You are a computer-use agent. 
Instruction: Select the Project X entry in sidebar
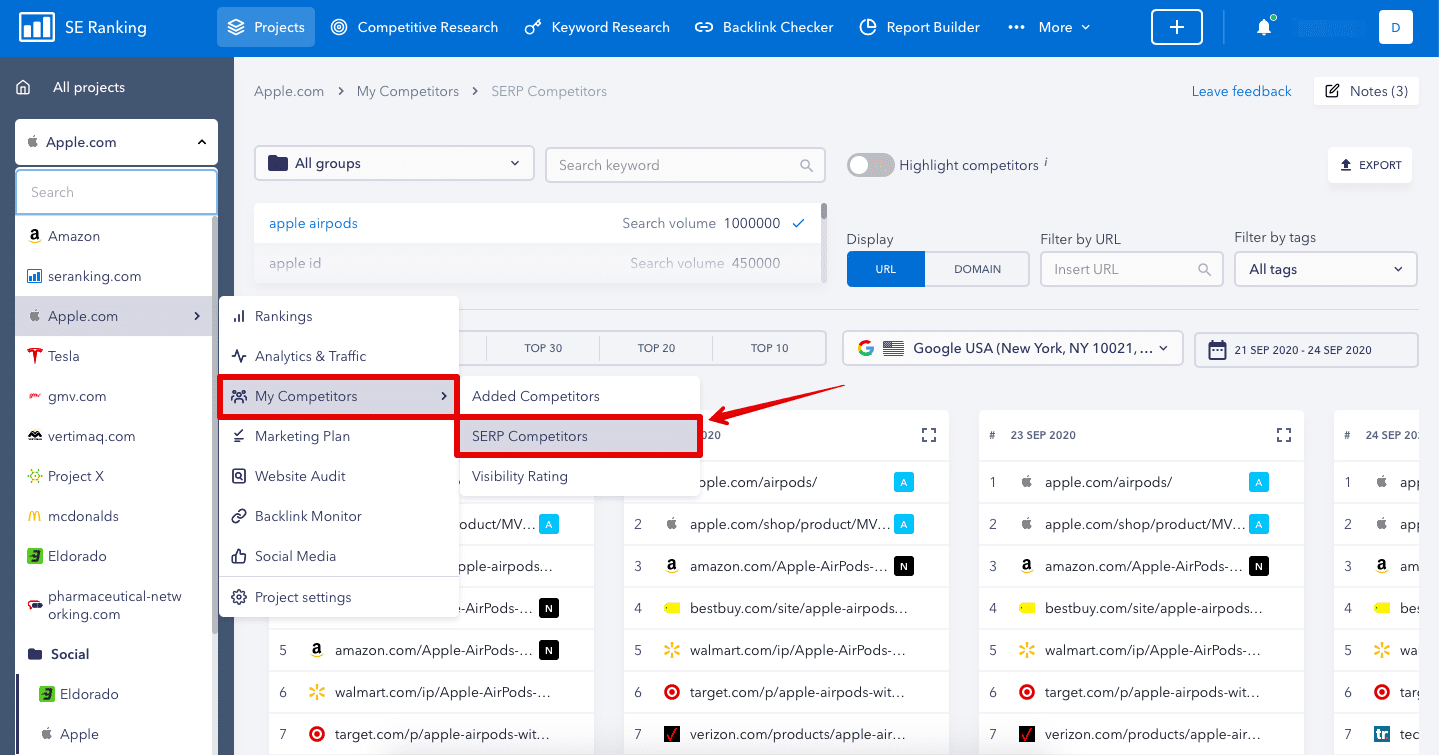pos(113,476)
